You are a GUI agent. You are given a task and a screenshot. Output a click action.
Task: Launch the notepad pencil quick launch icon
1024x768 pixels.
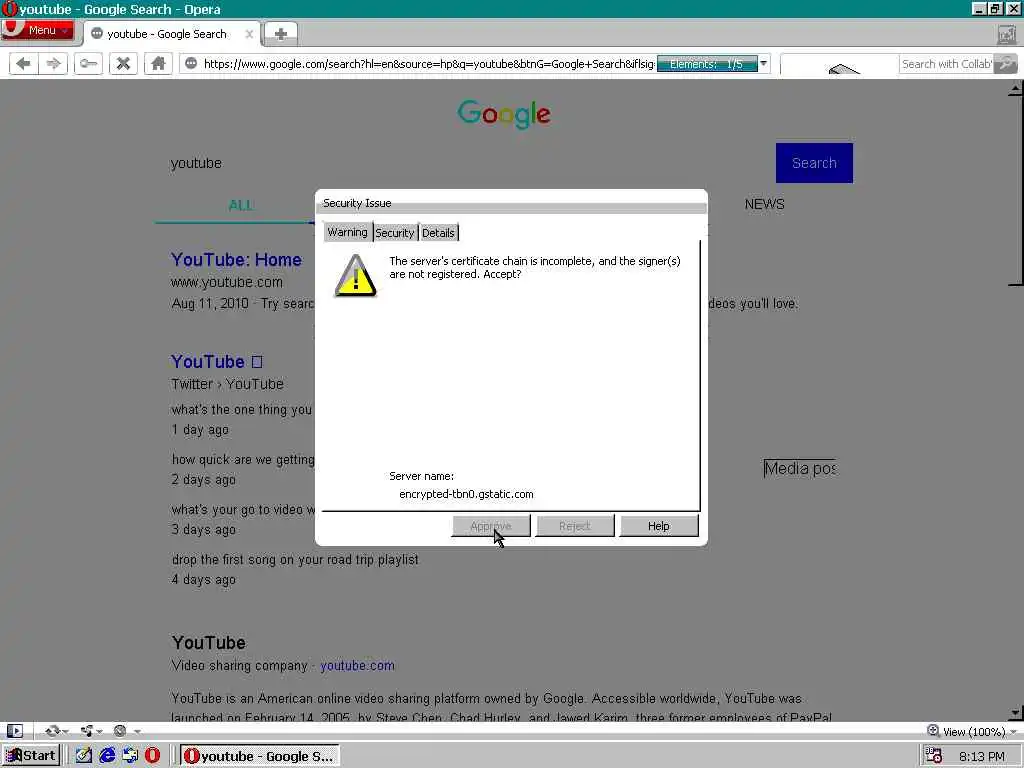pyautogui.click(x=84, y=756)
